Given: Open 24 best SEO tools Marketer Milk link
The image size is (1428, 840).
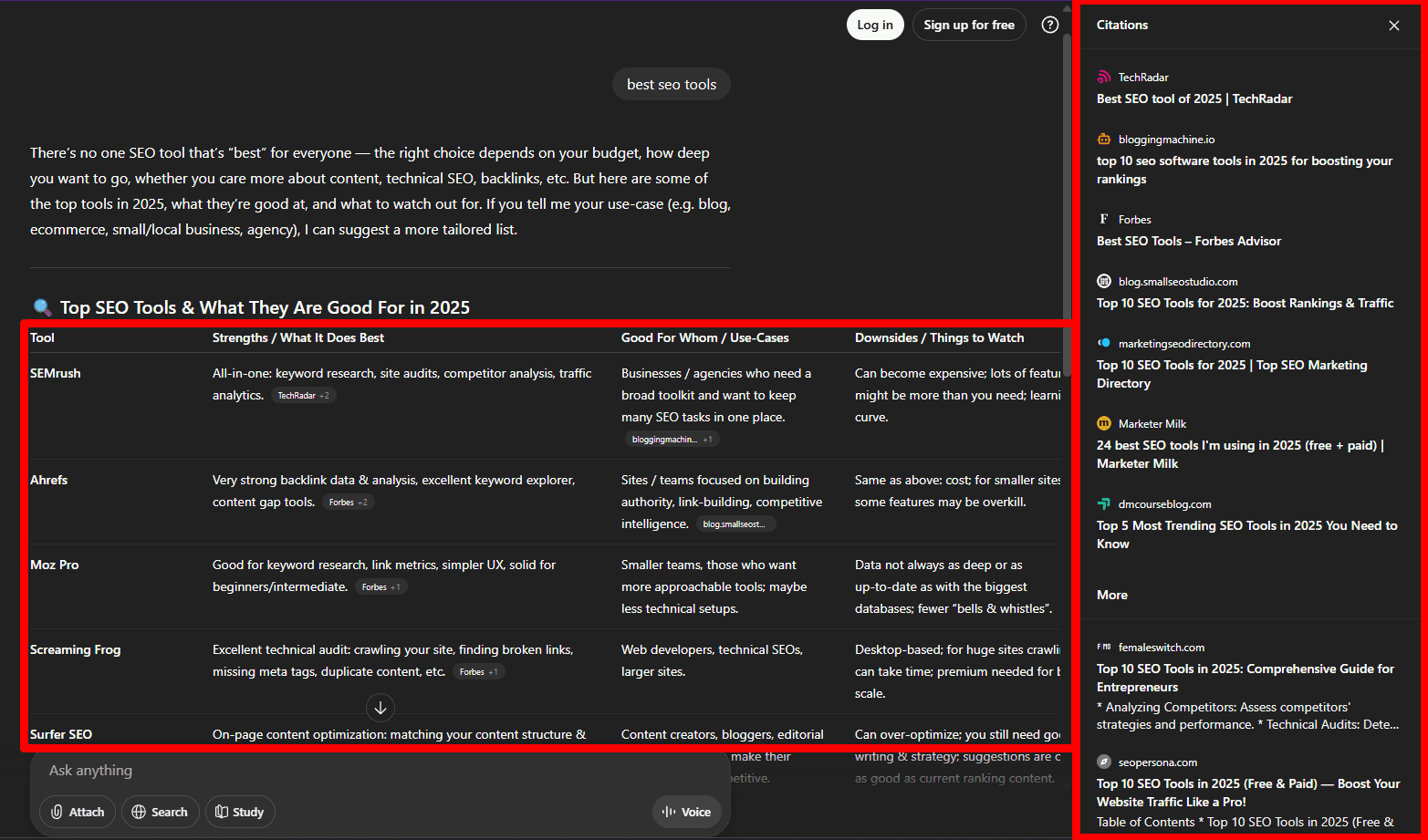Looking at the screenshot, I should (x=1240, y=454).
